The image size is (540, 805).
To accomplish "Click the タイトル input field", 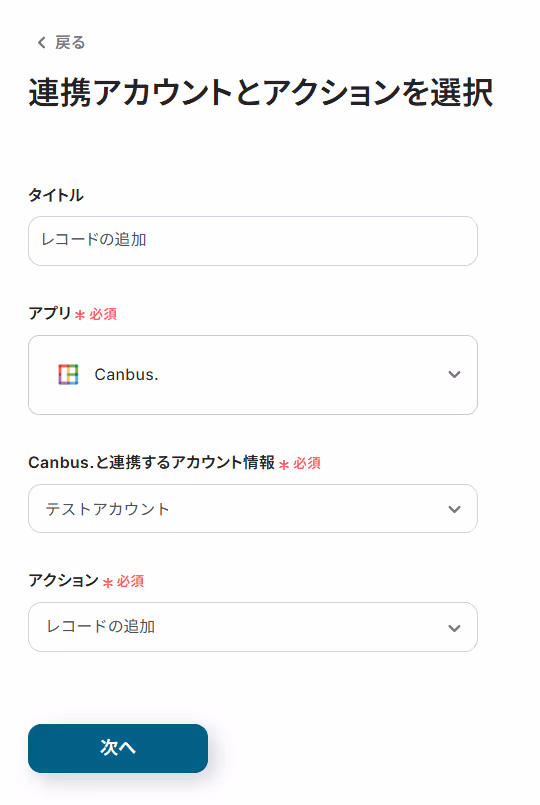I will click(x=253, y=241).
